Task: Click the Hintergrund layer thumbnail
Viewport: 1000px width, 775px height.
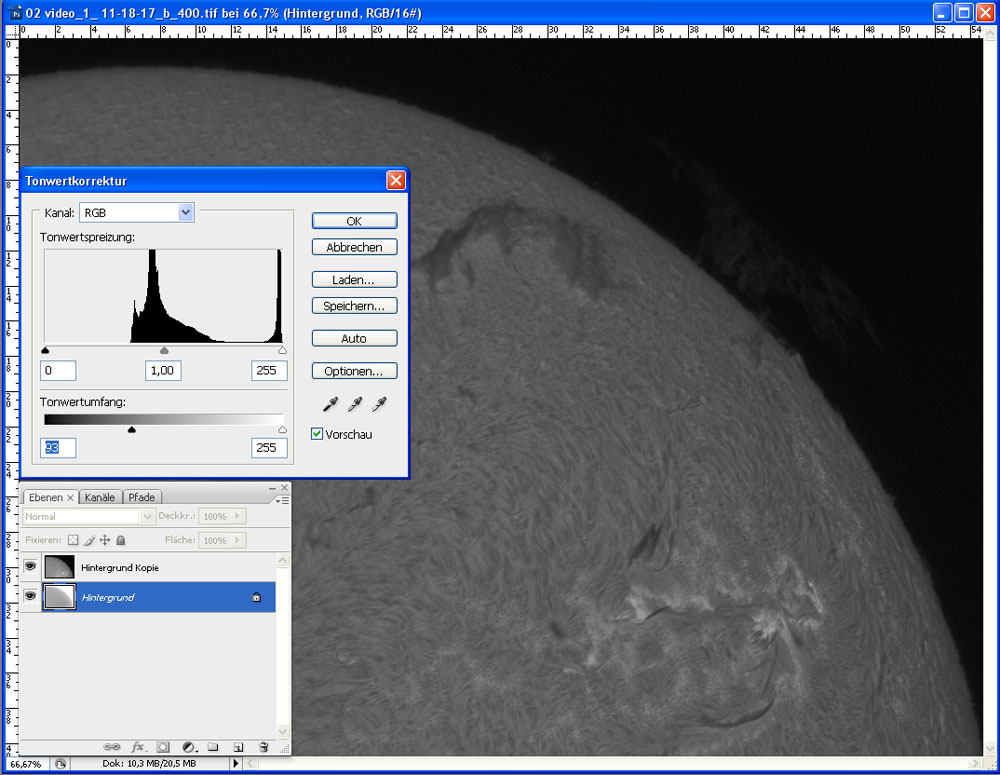Action: tap(59, 596)
